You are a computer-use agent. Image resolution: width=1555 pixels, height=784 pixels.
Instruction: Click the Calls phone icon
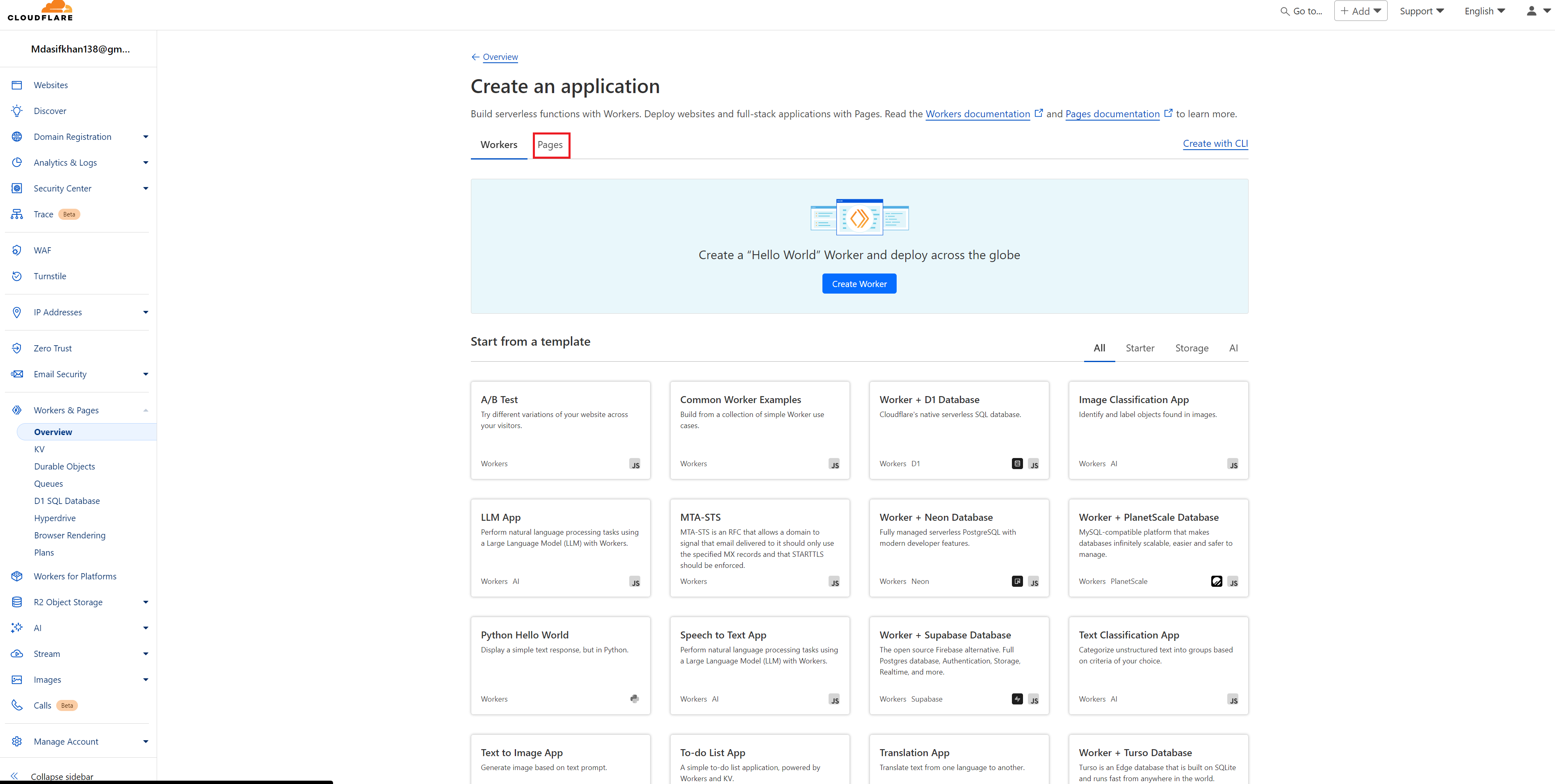[17, 706]
